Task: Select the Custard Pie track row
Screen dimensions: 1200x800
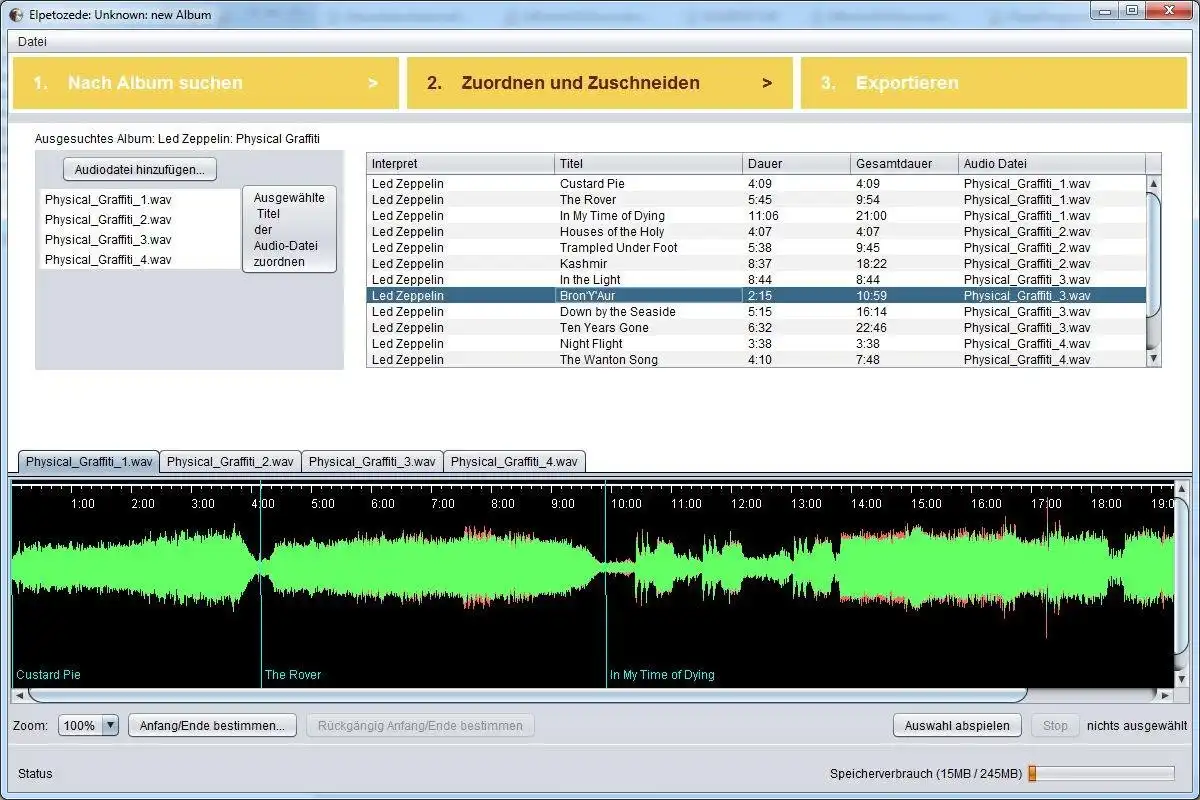Action: [x=756, y=184]
